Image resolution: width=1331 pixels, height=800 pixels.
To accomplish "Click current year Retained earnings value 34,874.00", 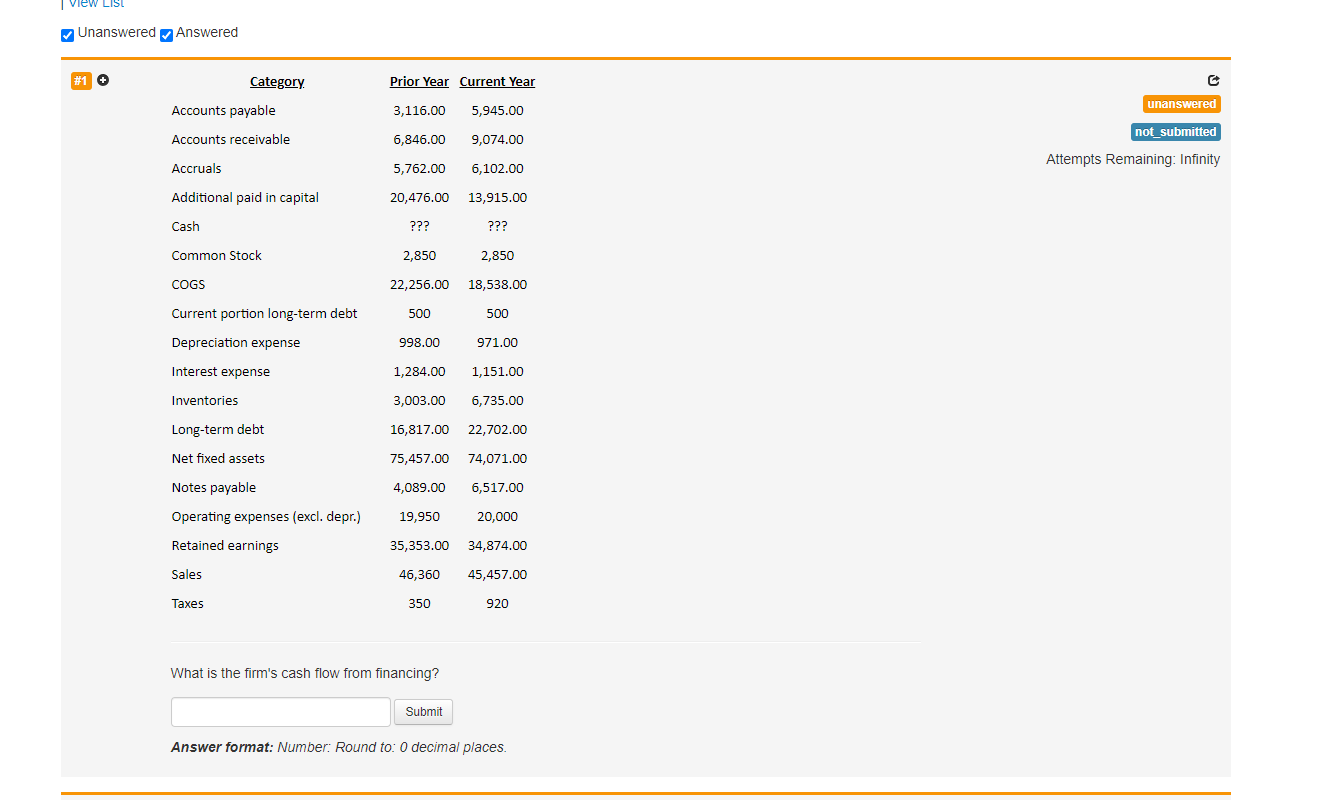I will (497, 546).
